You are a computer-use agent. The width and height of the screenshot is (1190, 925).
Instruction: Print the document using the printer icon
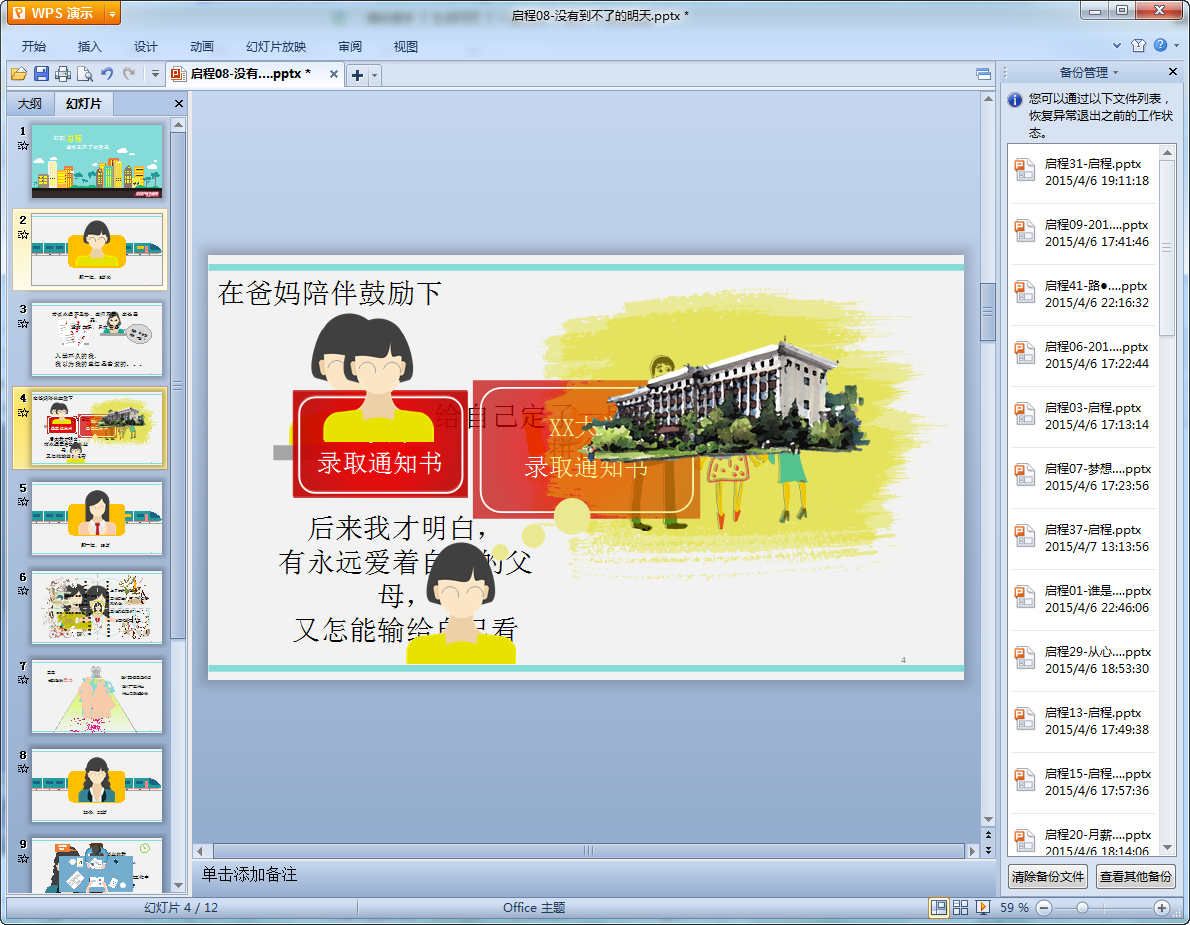pos(63,74)
